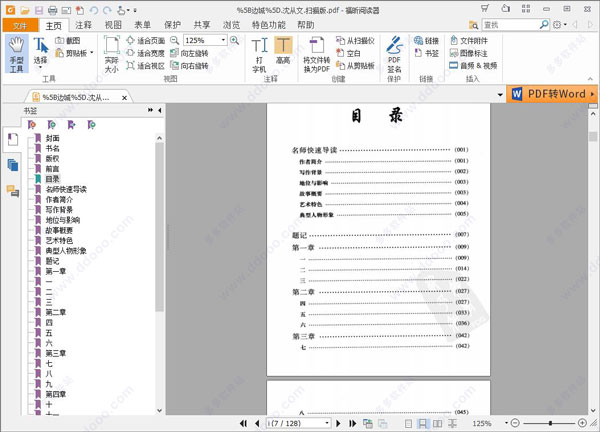
Task: Enable continuous page view mode
Action: (x=422, y=423)
